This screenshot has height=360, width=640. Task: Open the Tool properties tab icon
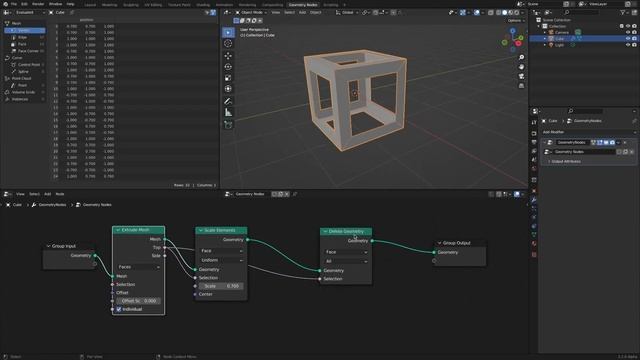(x=534, y=122)
